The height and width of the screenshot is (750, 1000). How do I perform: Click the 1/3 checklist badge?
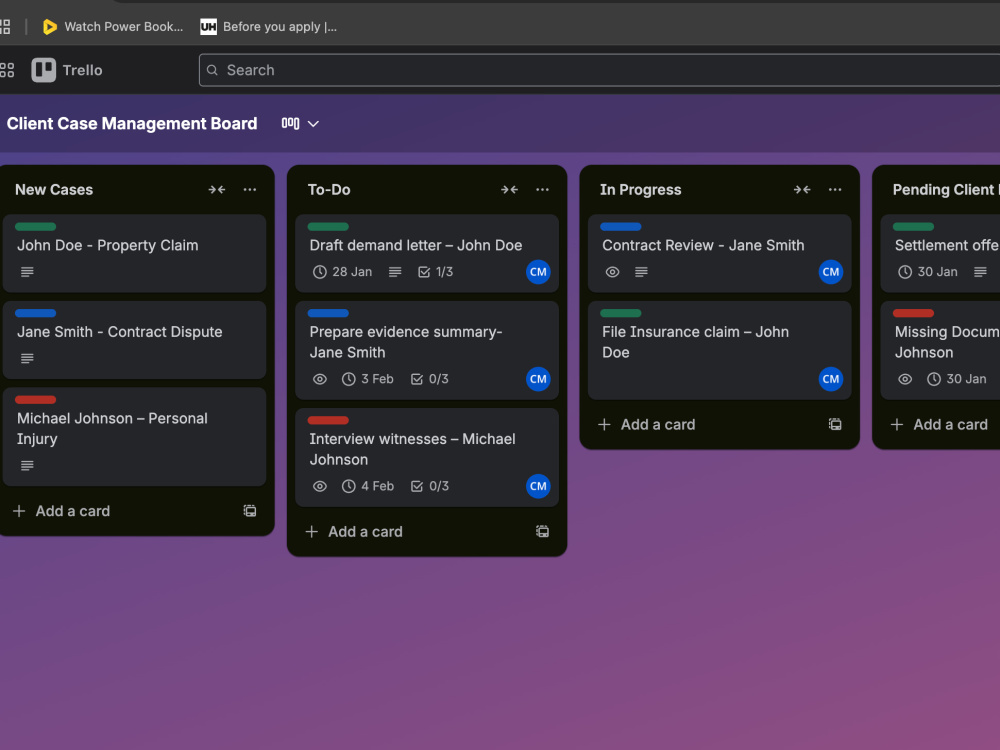(436, 272)
